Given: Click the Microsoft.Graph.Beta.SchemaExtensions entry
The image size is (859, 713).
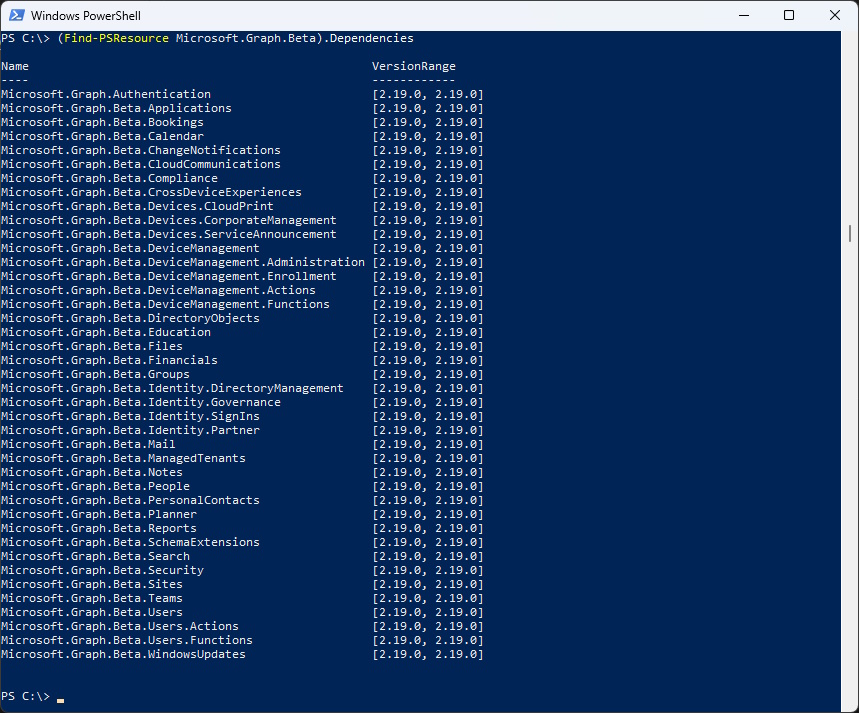Looking at the screenshot, I should [130, 542].
